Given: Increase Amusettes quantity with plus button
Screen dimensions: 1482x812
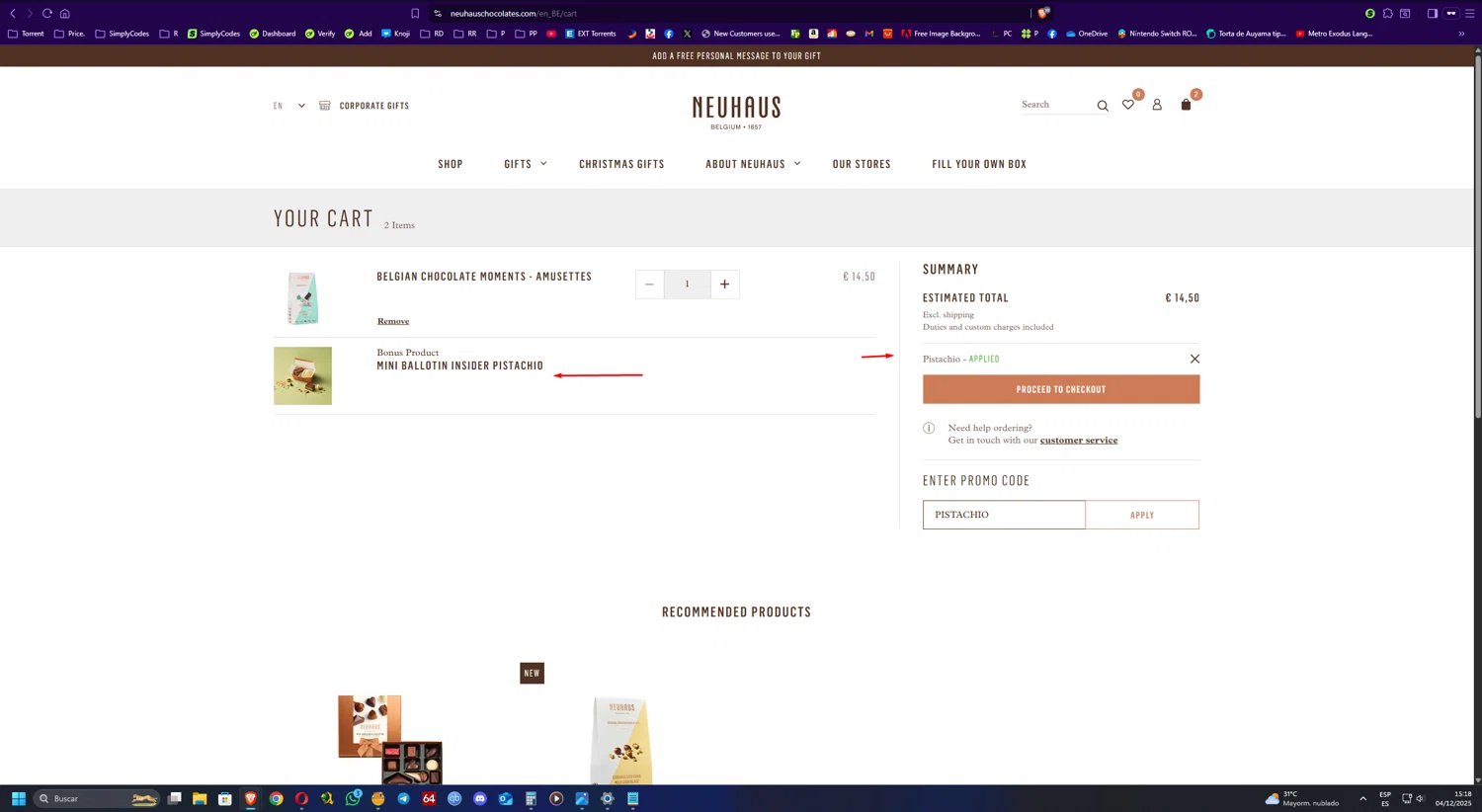Looking at the screenshot, I should point(724,284).
